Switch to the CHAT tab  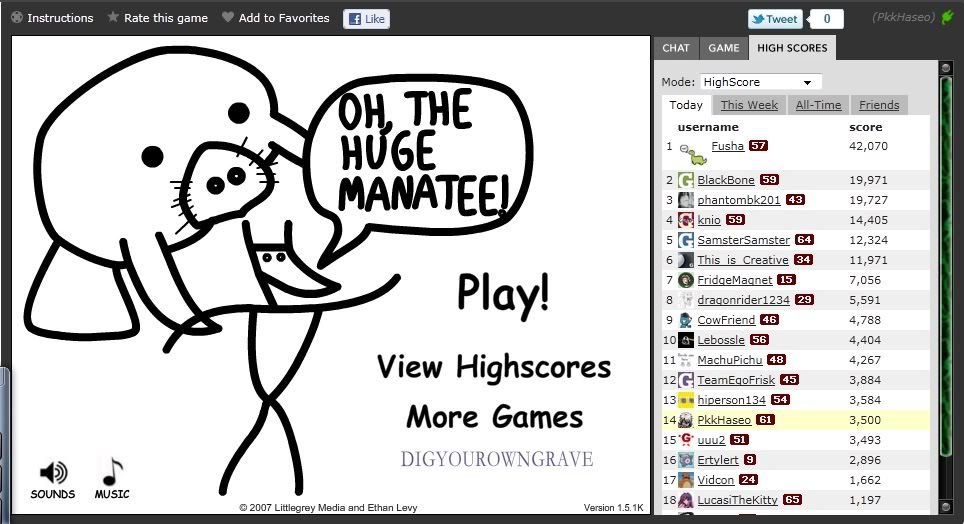click(676, 48)
